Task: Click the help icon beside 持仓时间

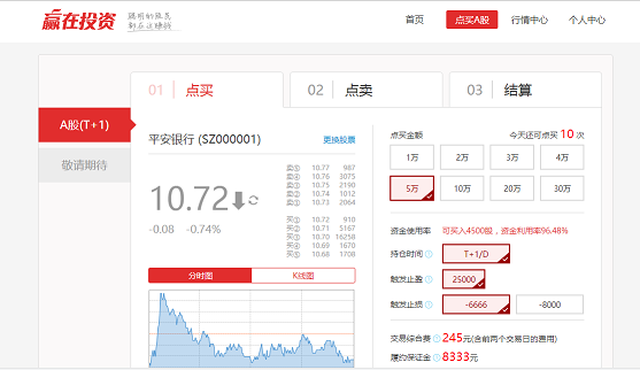Action: click(429, 254)
